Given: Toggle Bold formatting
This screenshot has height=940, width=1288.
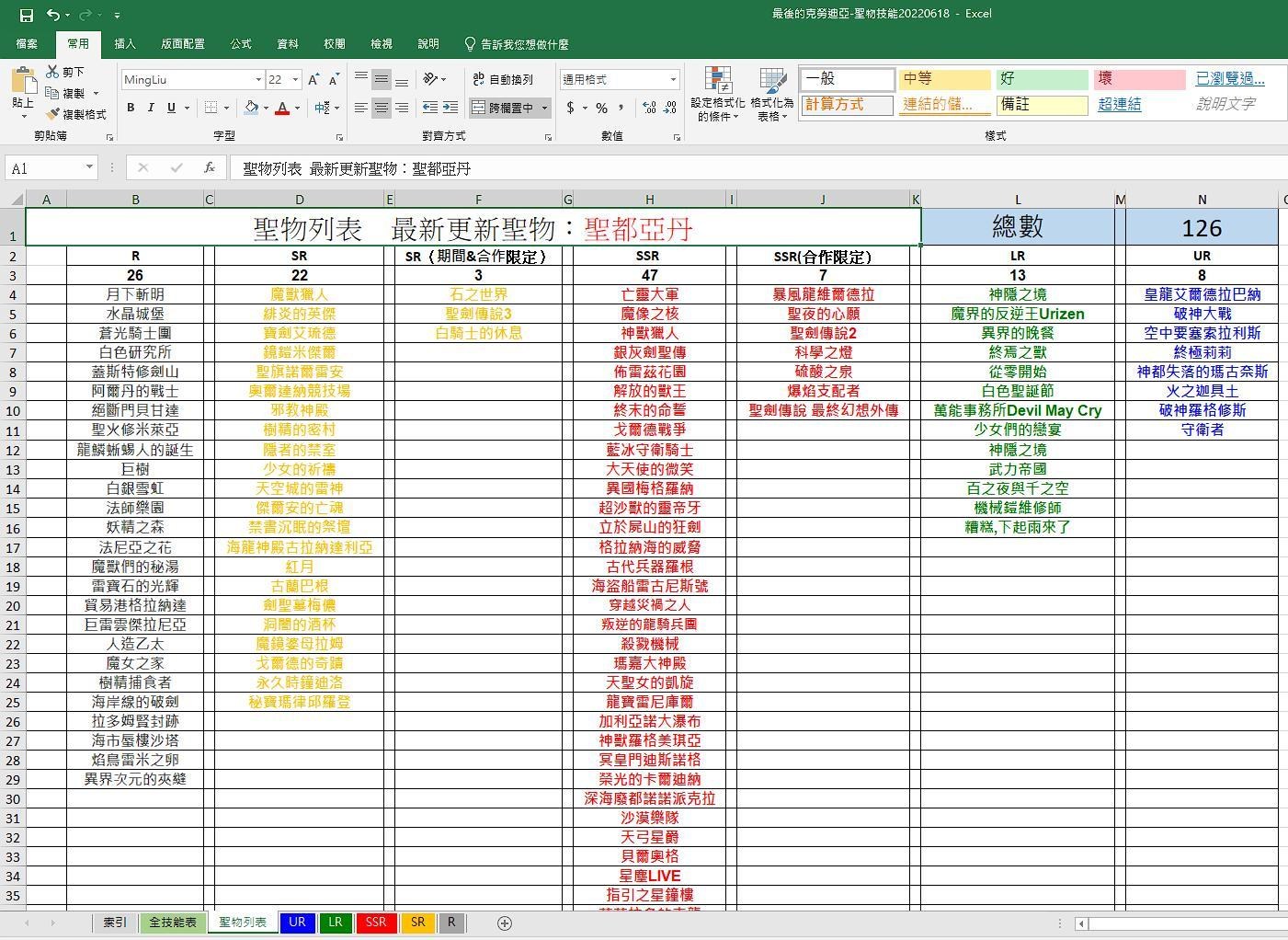Looking at the screenshot, I should pos(130,108).
